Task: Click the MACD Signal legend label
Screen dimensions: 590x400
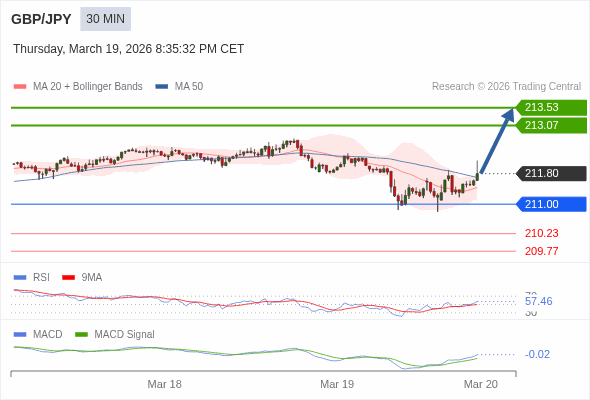Action: [125, 335]
